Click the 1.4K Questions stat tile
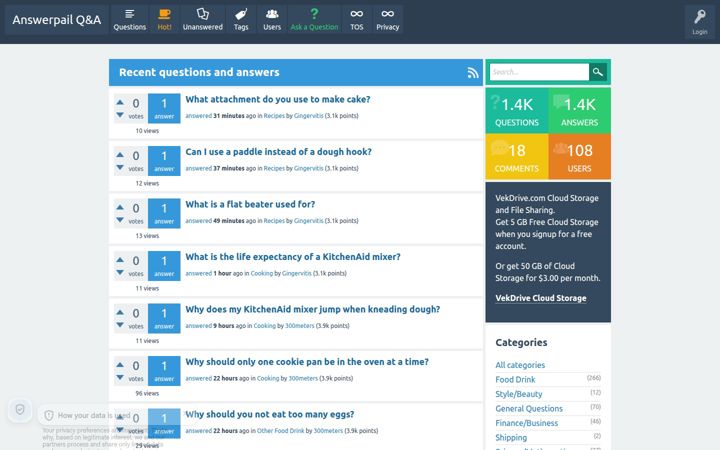 point(517,111)
